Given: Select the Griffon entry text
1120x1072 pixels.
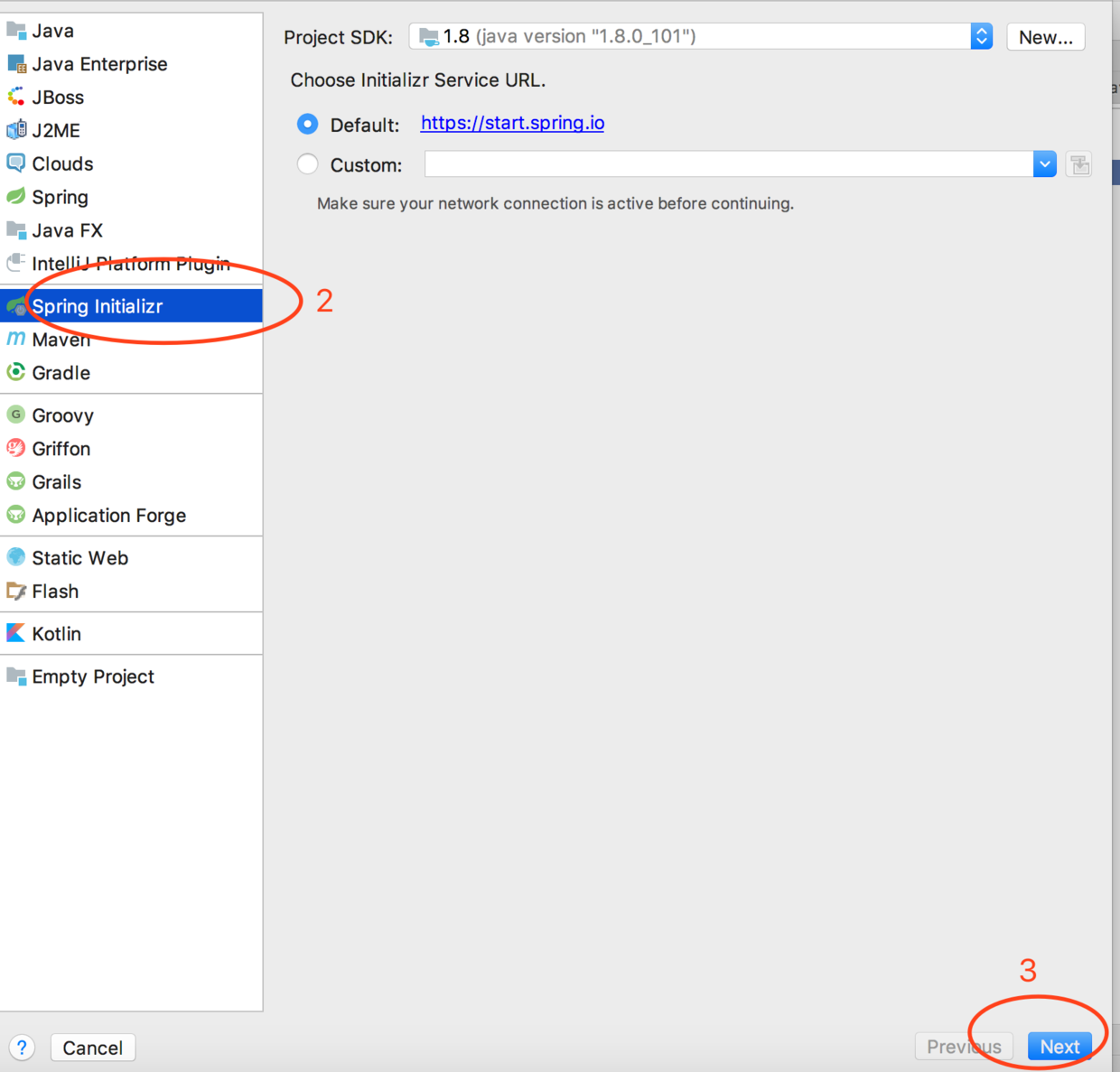Looking at the screenshot, I should point(61,449).
